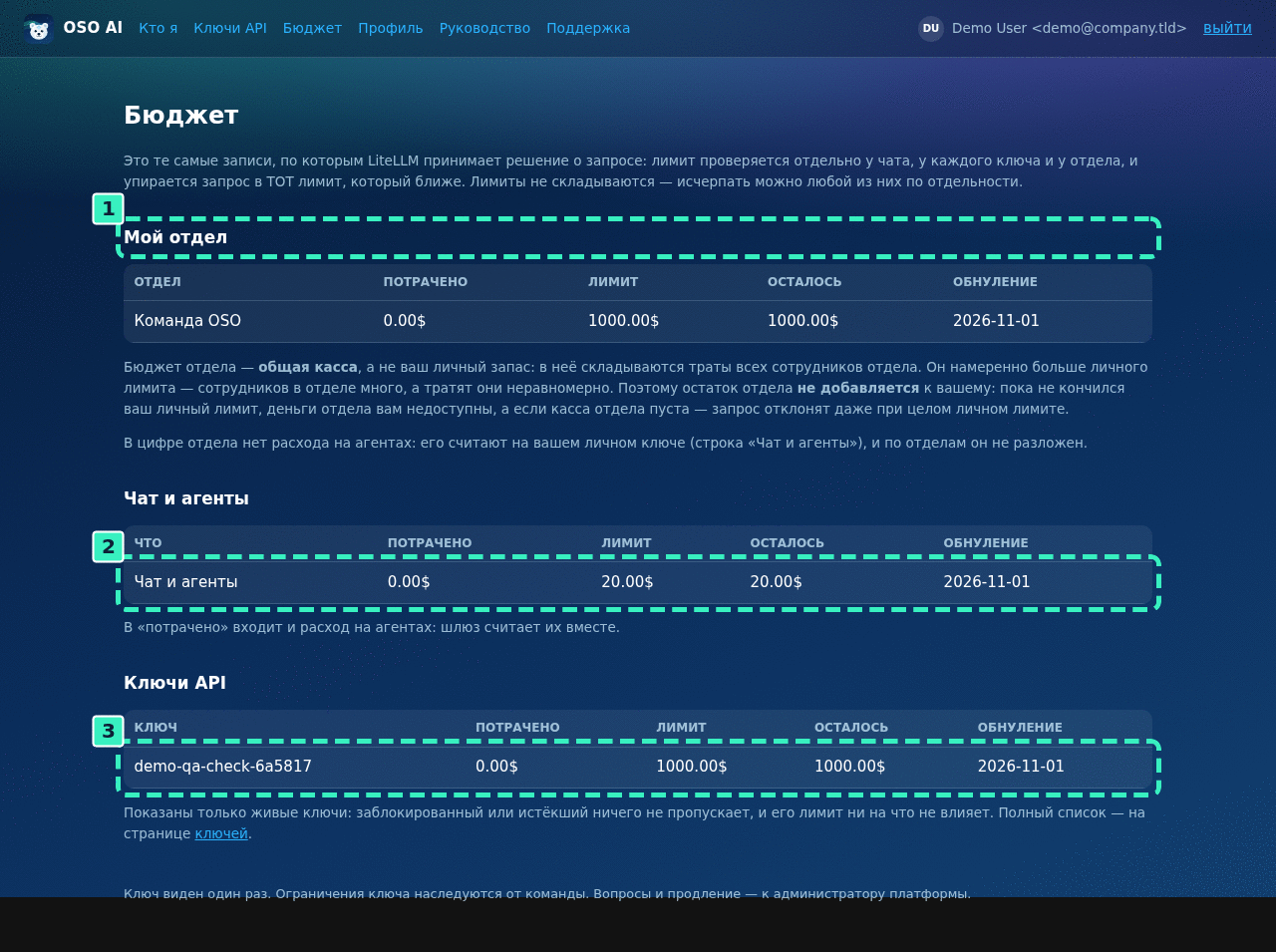The image size is (1276, 952).
Task: Click the department remaining value 1000.00$
Action: pos(802,321)
